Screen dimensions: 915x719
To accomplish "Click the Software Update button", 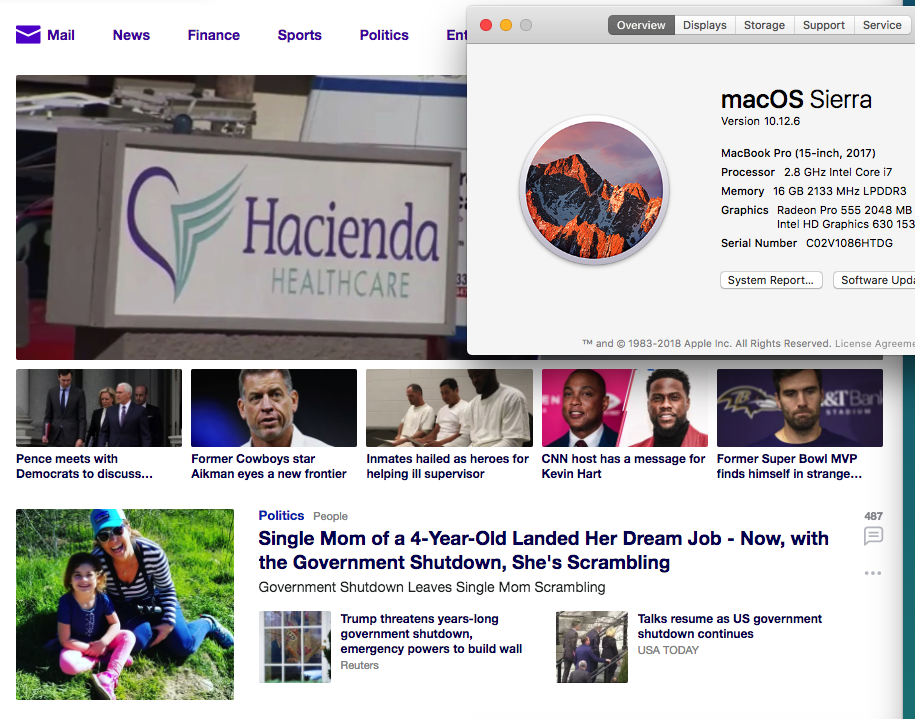I will pos(874,280).
